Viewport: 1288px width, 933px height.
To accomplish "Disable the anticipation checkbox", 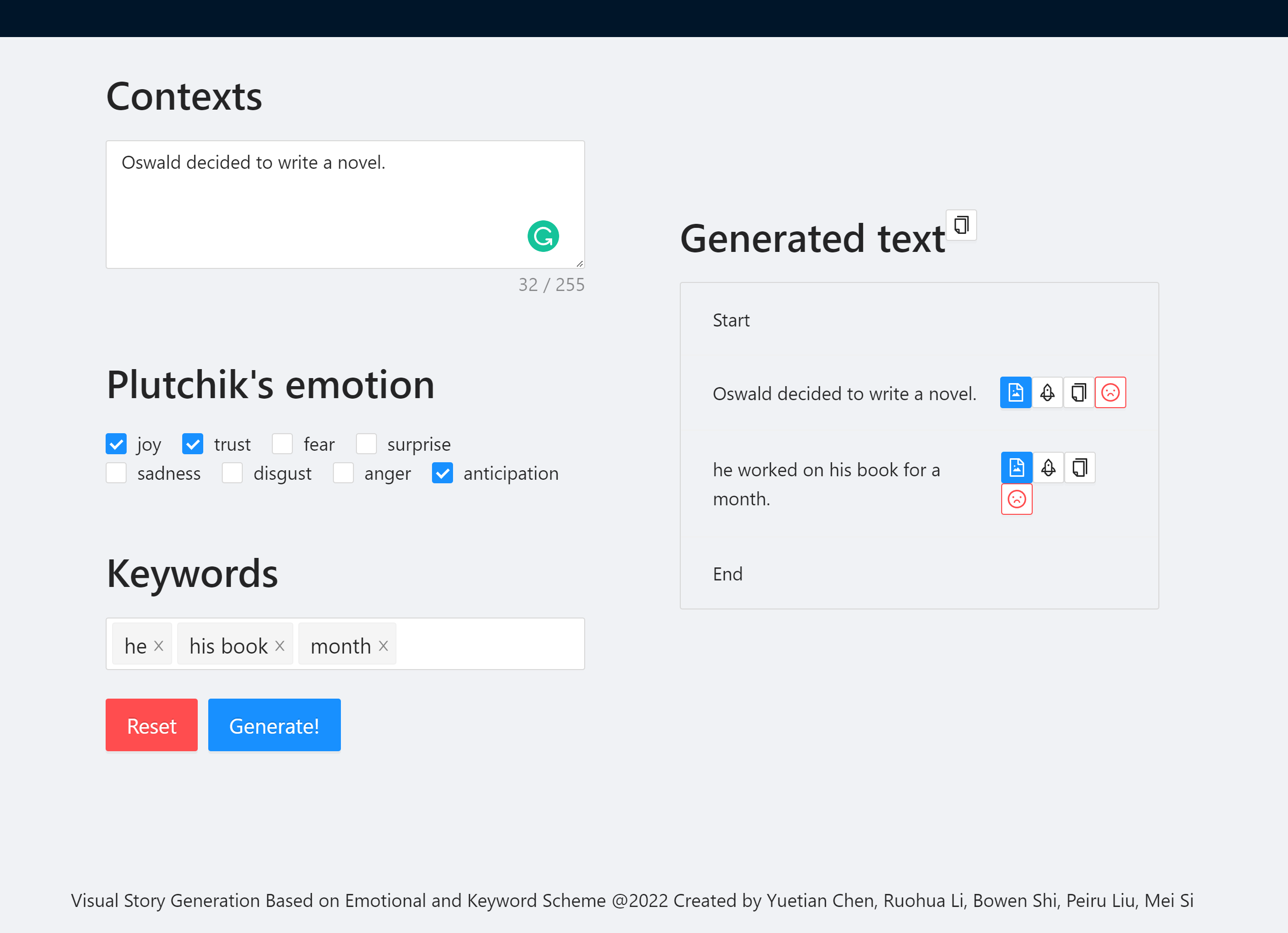I will coord(443,473).
